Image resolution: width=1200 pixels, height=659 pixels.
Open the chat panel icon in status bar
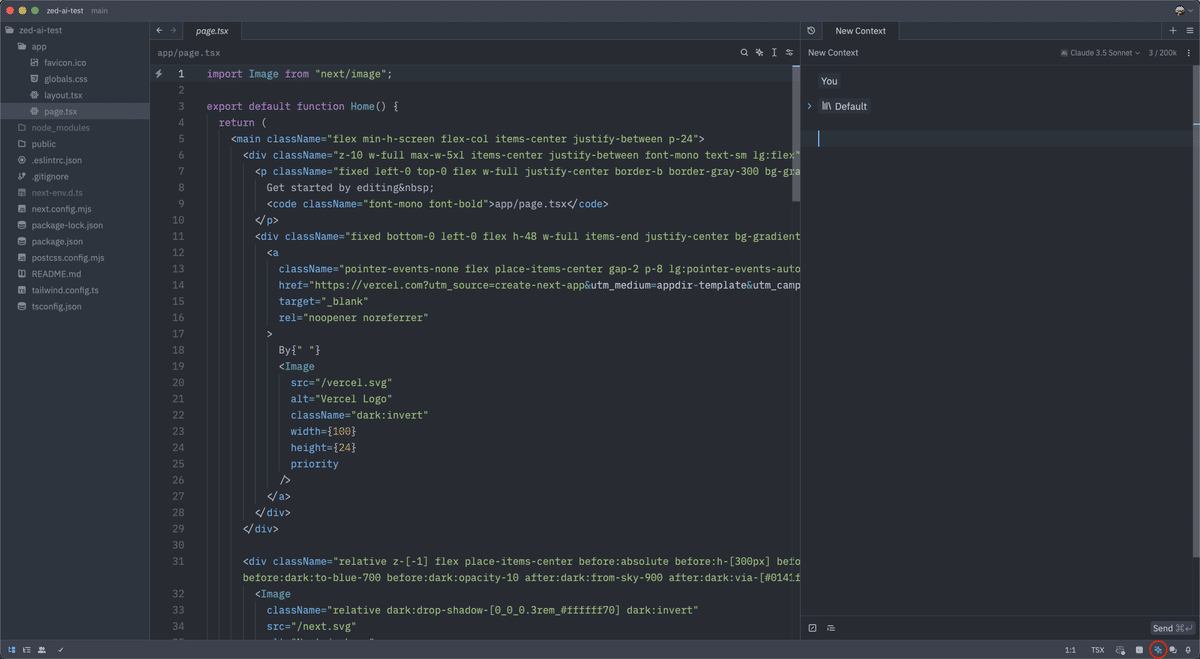point(1173,650)
